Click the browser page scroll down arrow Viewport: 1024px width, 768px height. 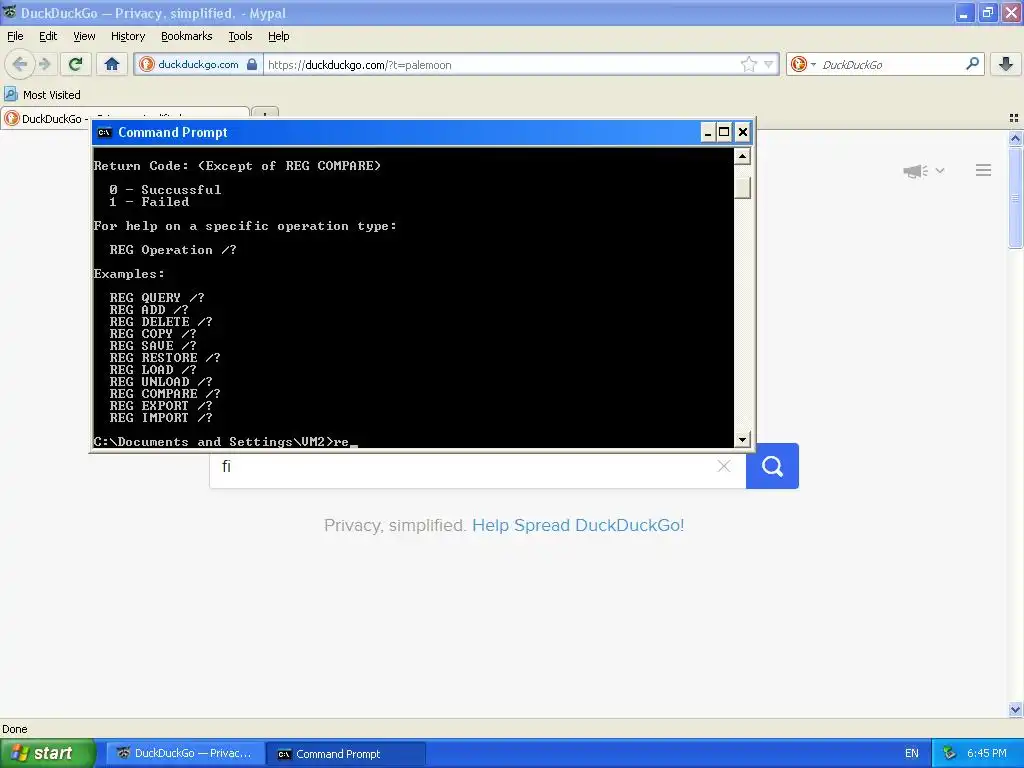pos(1015,709)
